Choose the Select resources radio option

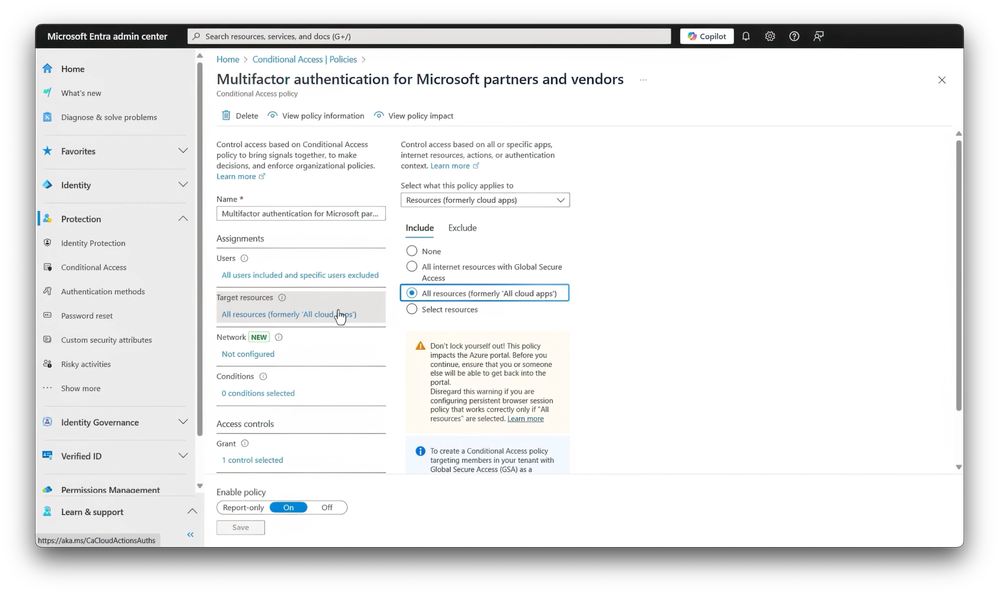pos(412,309)
